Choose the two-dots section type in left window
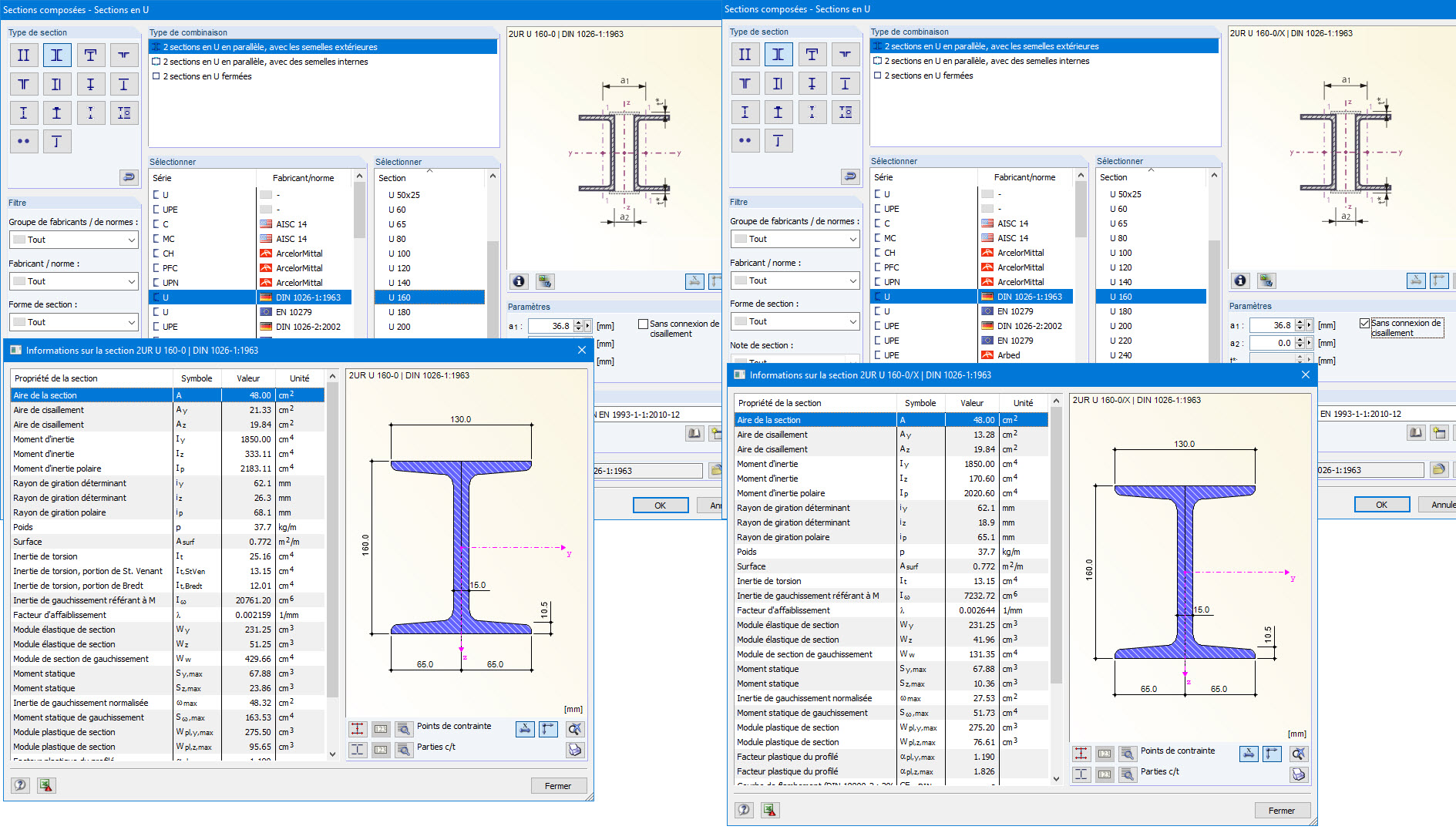This screenshot has height=833, width=1456. click(x=24, y=142)
